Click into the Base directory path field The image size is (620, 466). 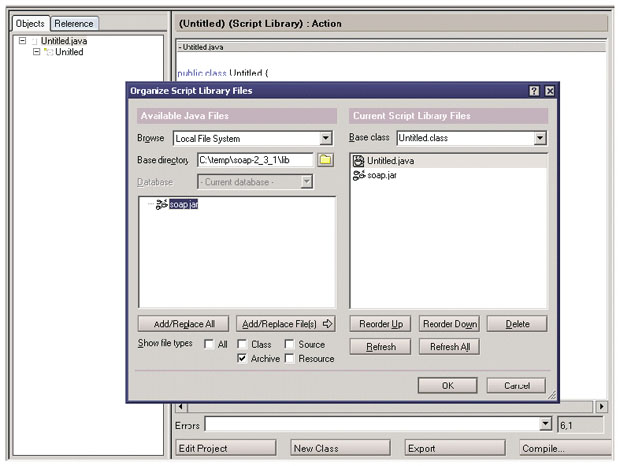[x=255, y=160]
